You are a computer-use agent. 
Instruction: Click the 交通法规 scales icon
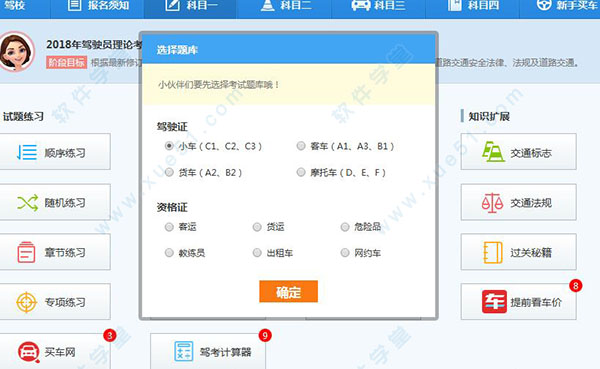492,202
